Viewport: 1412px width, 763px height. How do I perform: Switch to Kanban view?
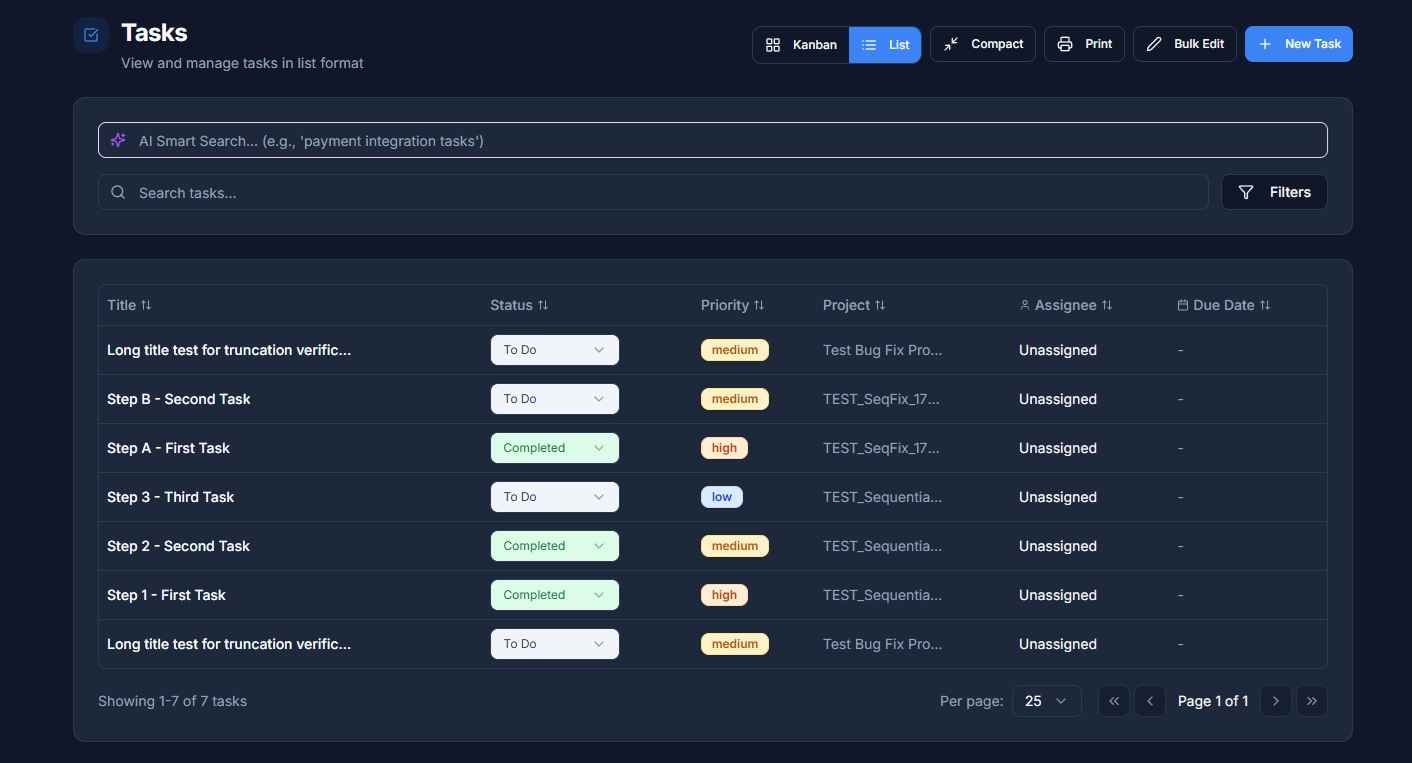pos(801,45)
